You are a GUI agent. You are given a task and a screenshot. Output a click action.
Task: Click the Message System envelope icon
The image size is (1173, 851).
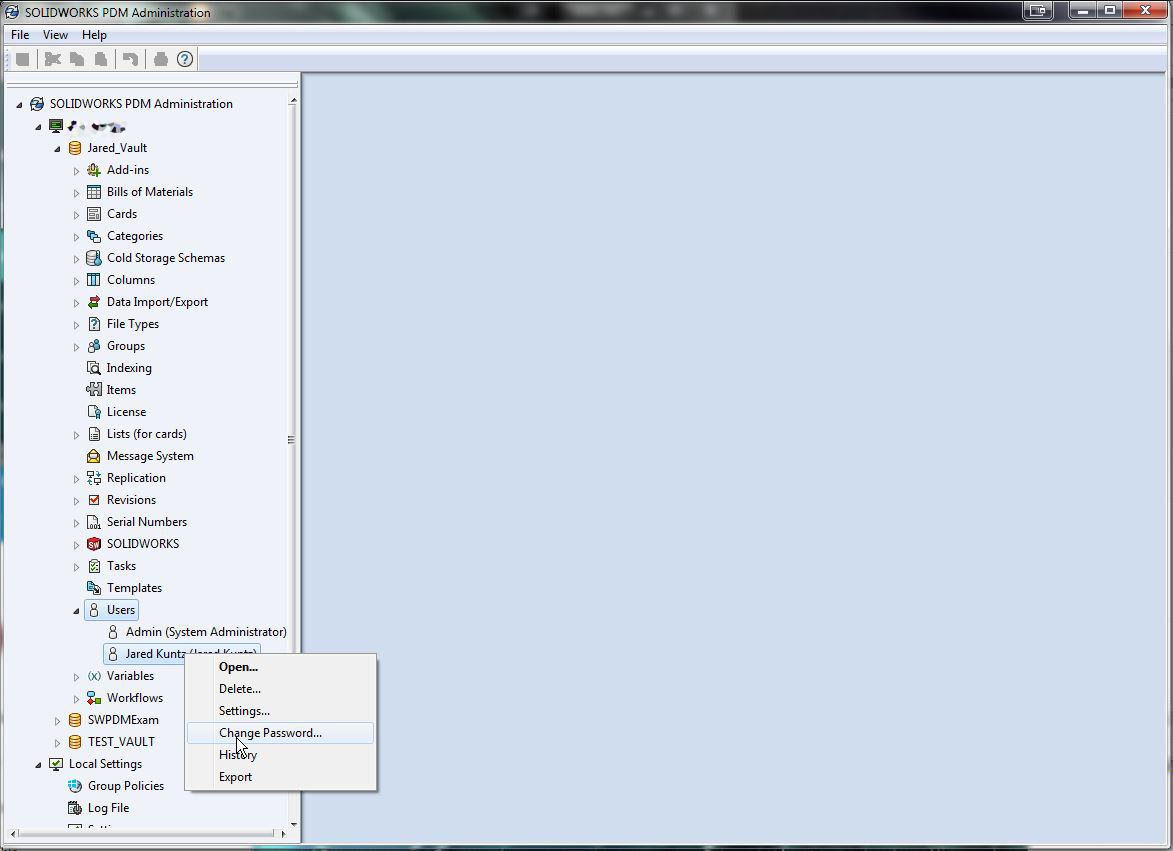pyautogui.click(x=94, y=456)
